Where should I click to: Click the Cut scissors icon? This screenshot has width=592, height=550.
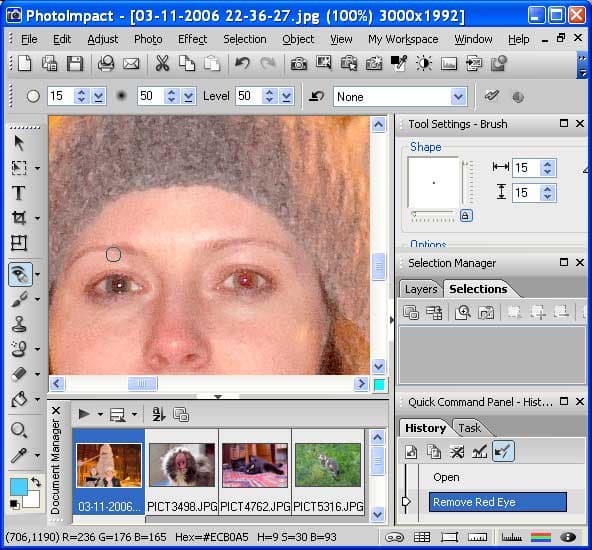[162, 63]
